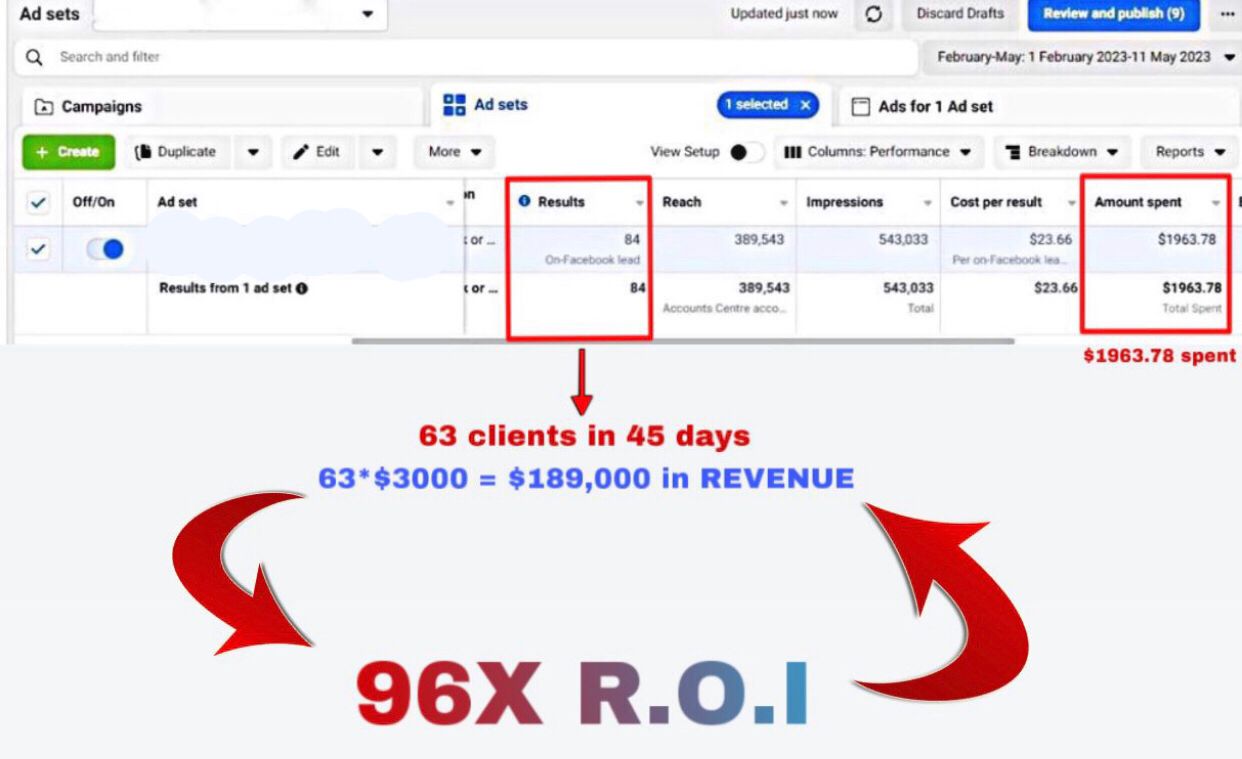
Task: Open the Ads for 1 Ad set tab
Action: [922, 106]
